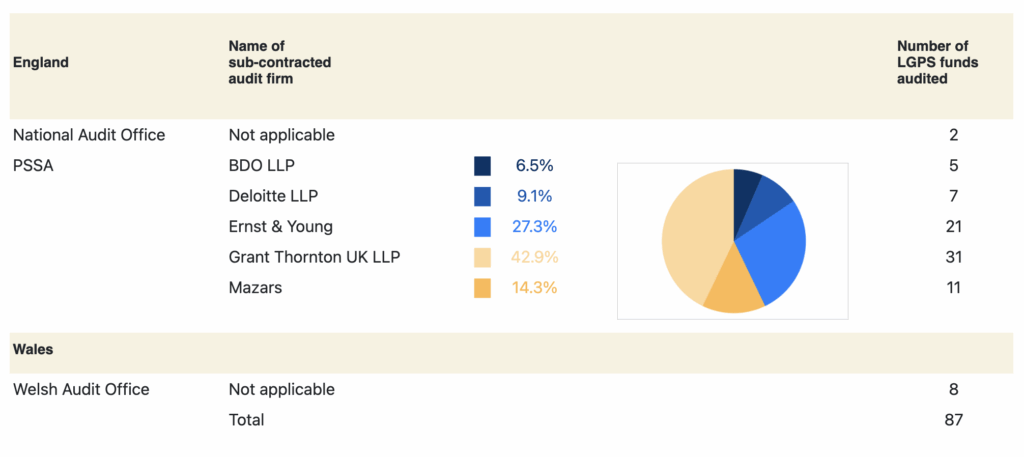Screen dimensions: 1024x457
Task: Click the large cream pie chart slice
Action: click(x=690, y=235)
